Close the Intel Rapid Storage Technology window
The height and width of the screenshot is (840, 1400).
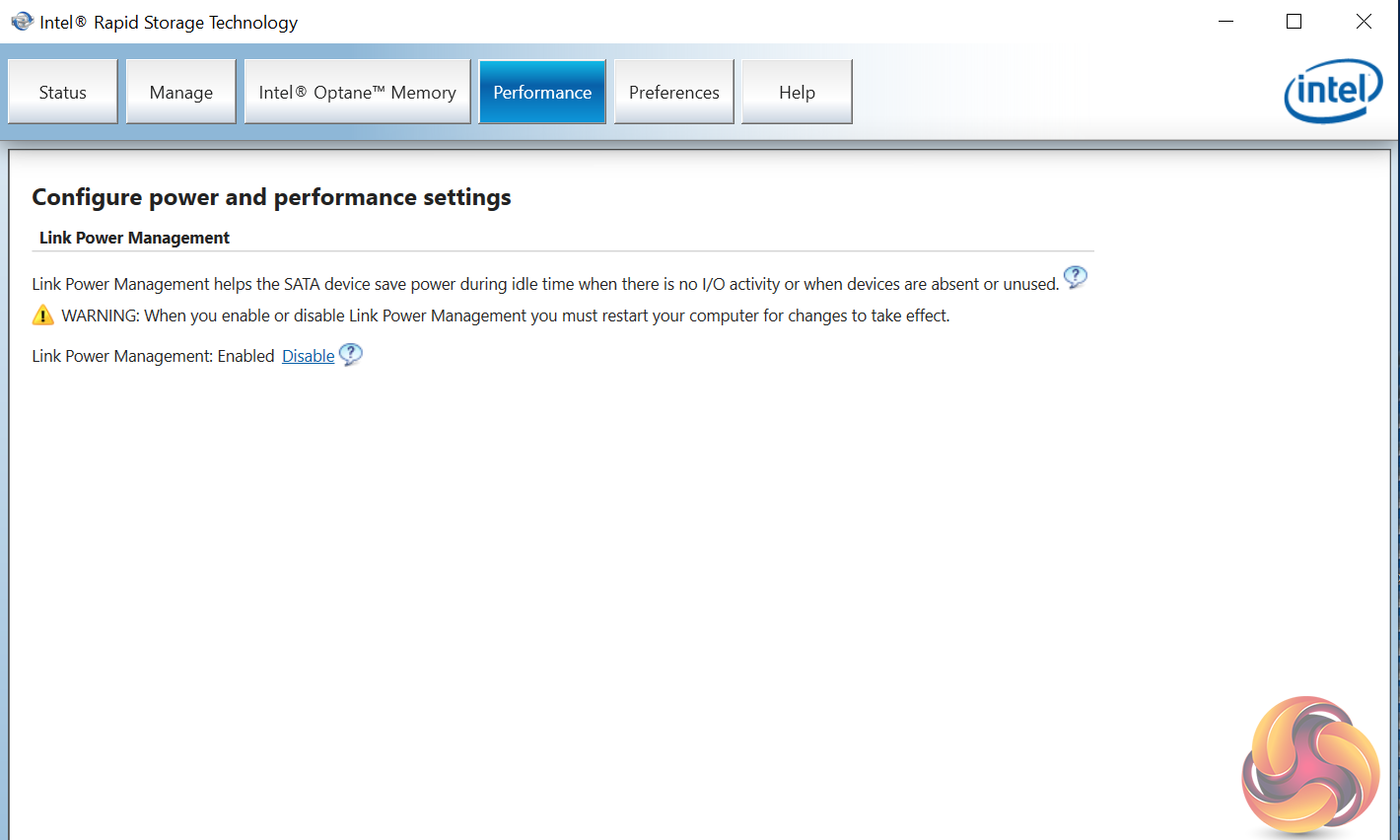click(x=1364, y=21)
